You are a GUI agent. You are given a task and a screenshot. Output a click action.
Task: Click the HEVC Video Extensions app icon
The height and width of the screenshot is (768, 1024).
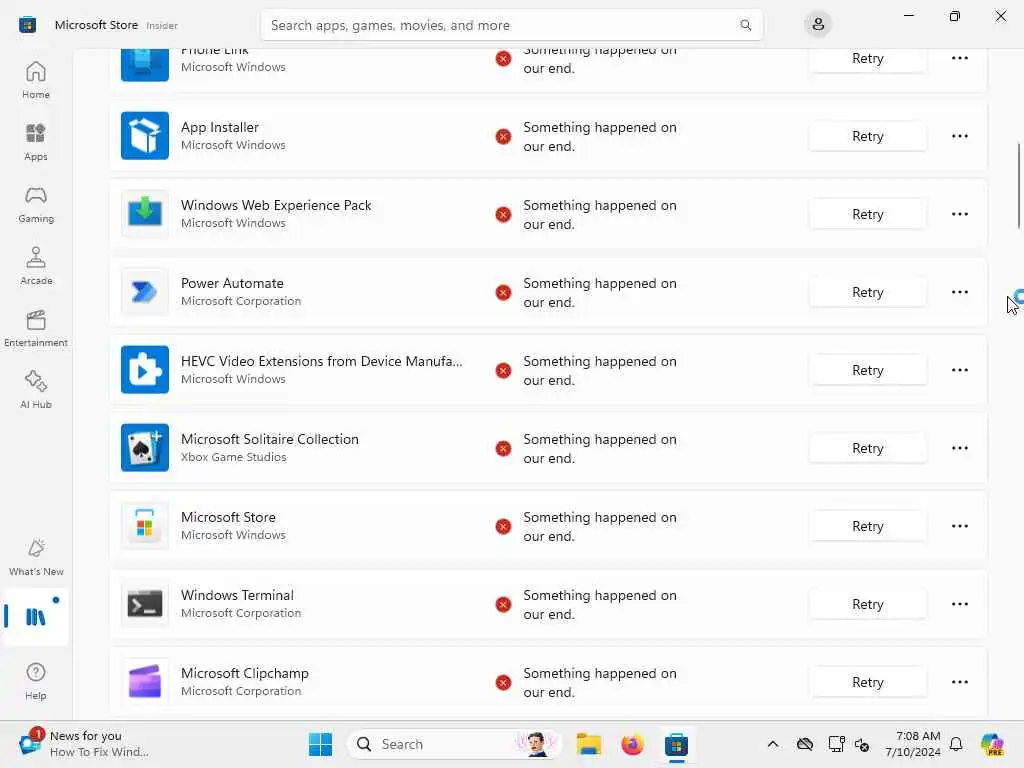145,370
